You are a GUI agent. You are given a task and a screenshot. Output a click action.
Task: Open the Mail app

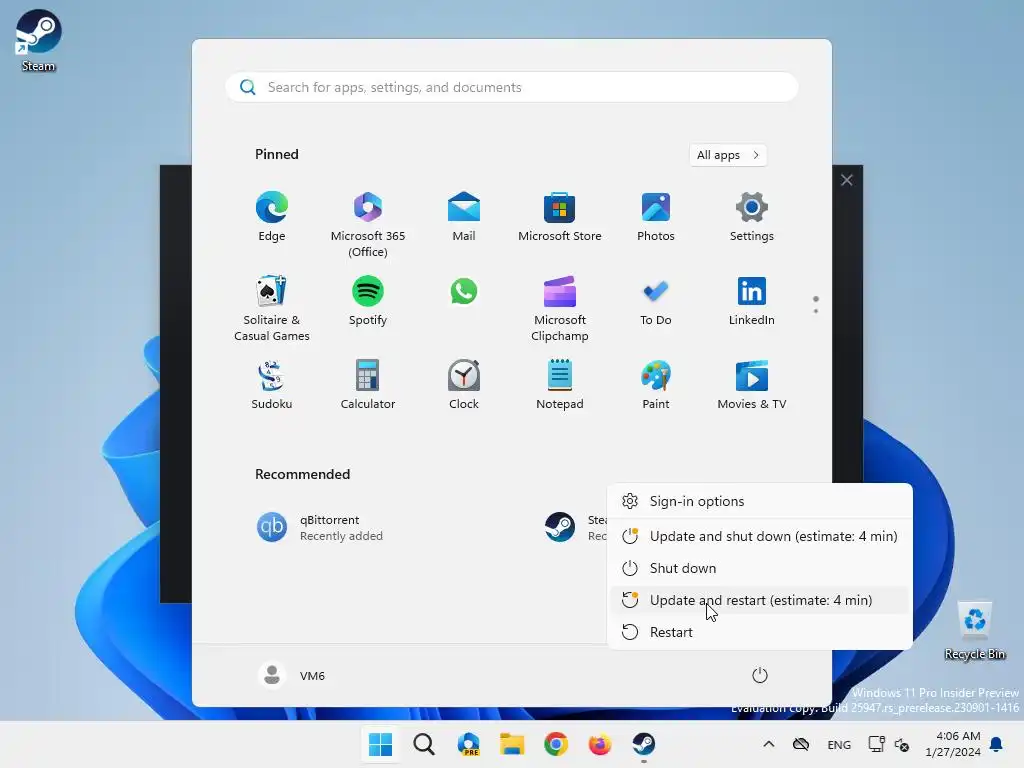pyautogui.click(x=464, y=217)
